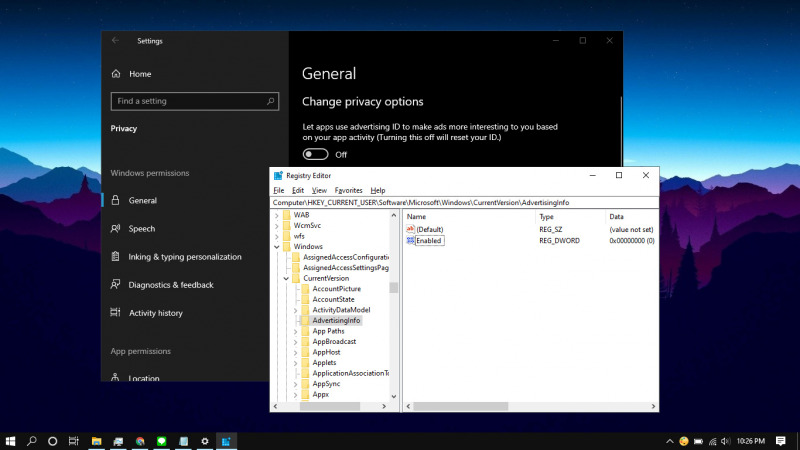Collapse the Windows registry key

coord(277,247)
